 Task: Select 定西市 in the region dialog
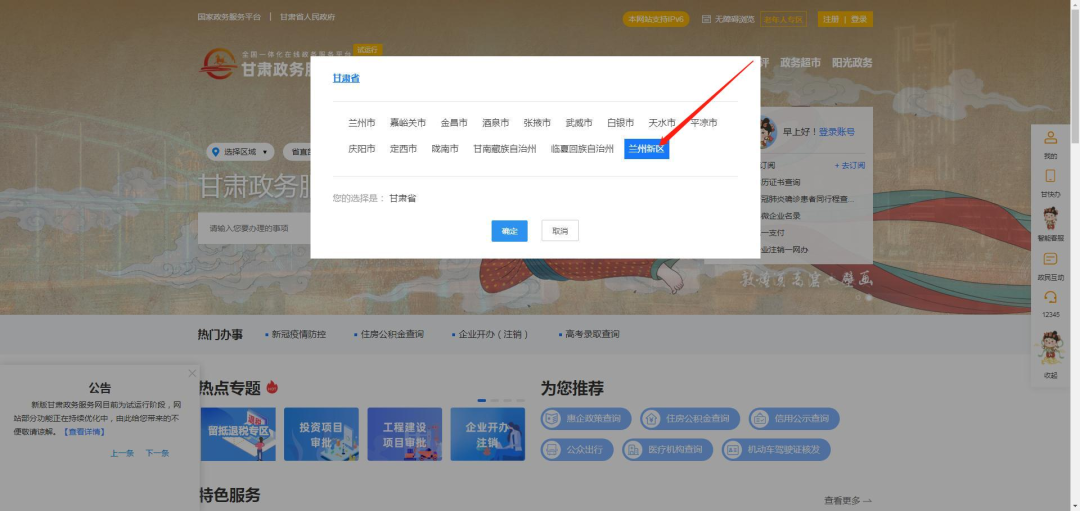[x=403, y=148]
